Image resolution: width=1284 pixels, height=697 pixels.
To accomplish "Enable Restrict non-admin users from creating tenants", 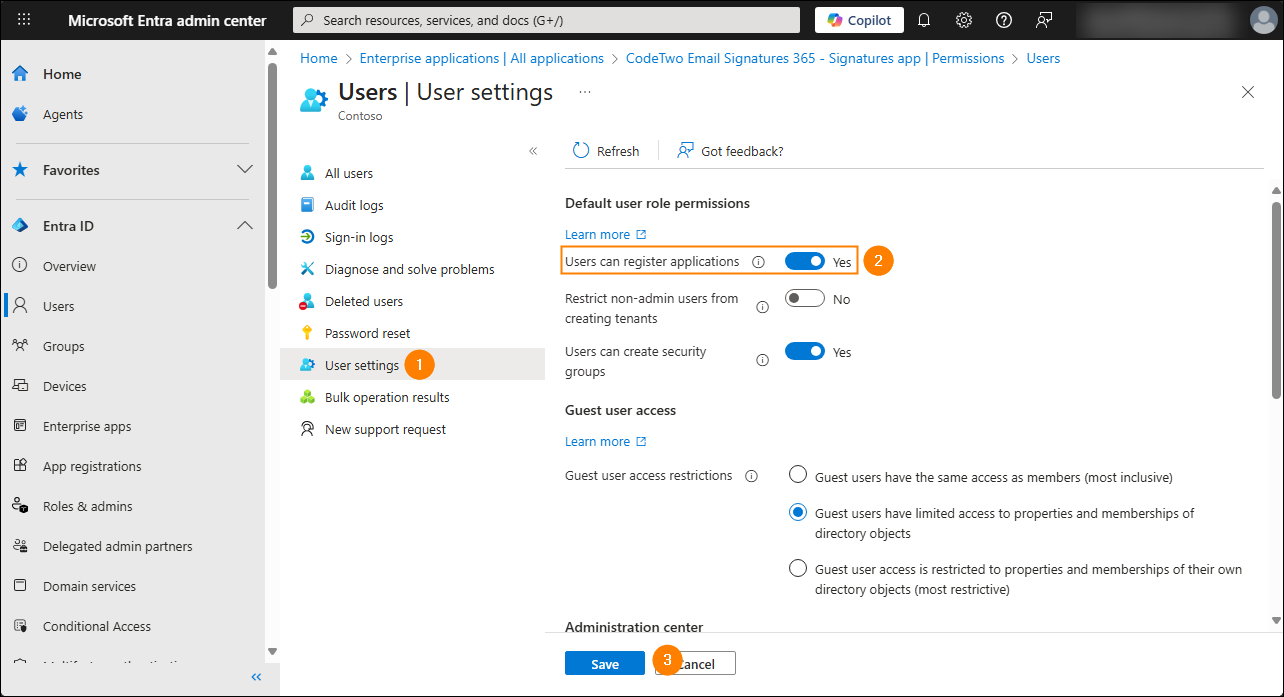I will tap(805, 298).
